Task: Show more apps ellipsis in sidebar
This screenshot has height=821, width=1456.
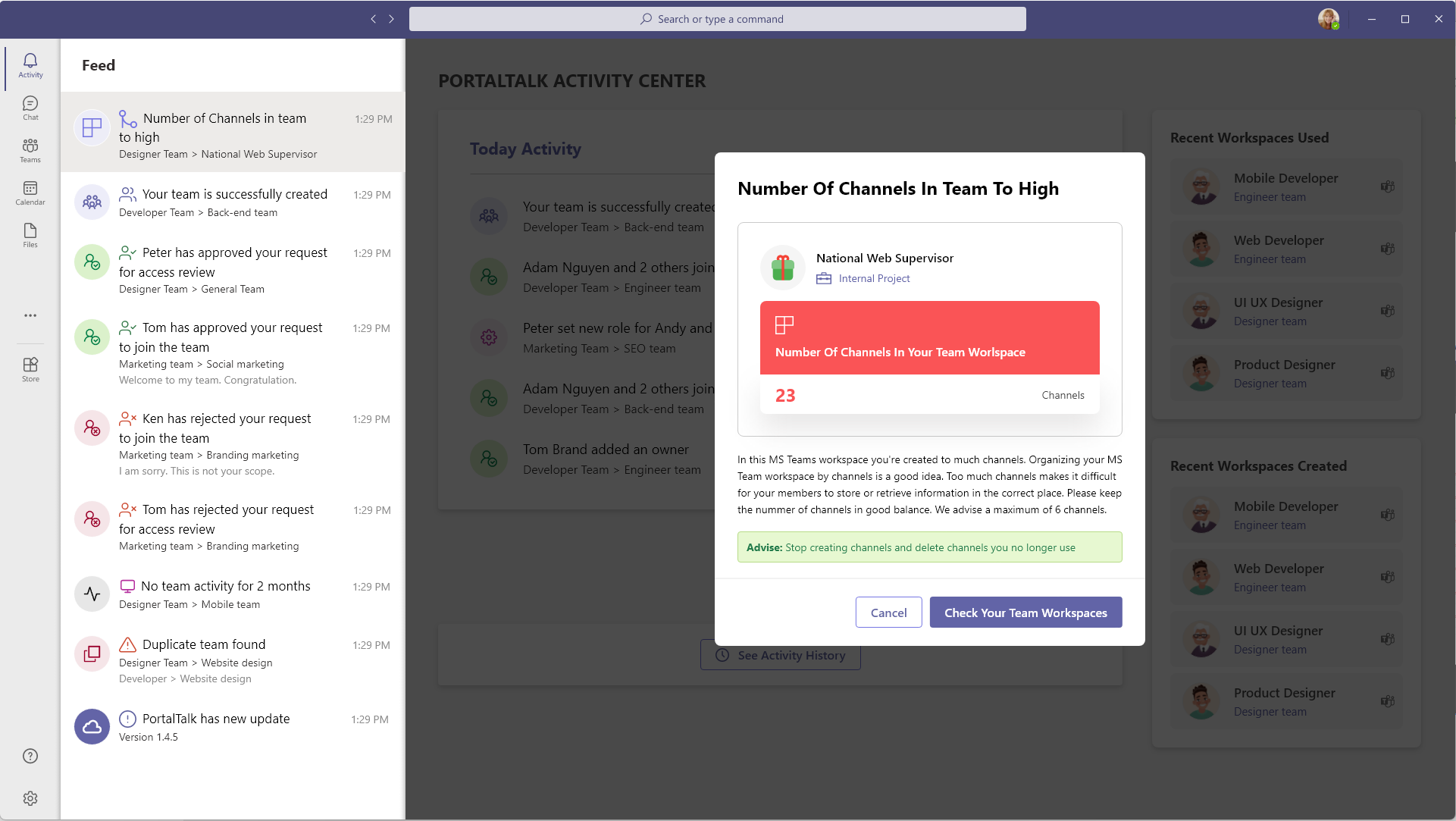Action: [x=30, y=315]
